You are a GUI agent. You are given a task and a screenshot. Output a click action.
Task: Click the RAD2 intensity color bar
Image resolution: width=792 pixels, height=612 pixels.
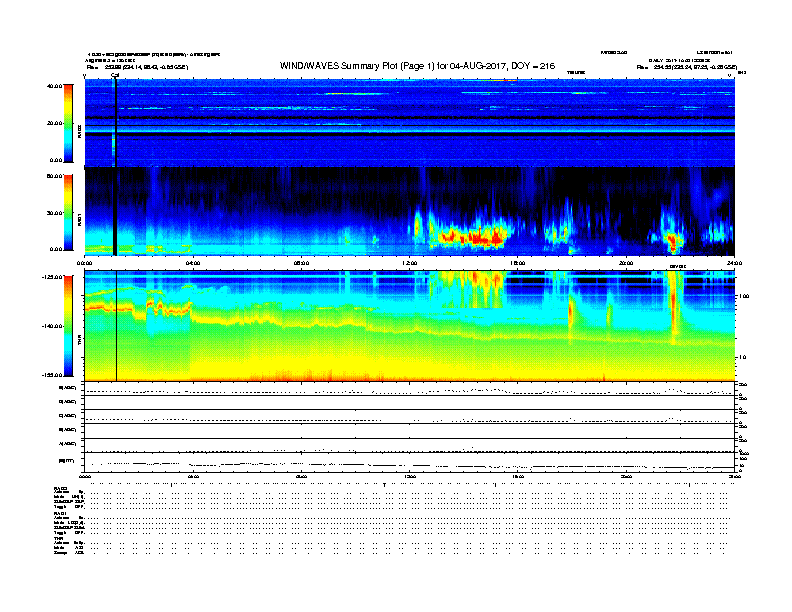click(x=68, y=123)
